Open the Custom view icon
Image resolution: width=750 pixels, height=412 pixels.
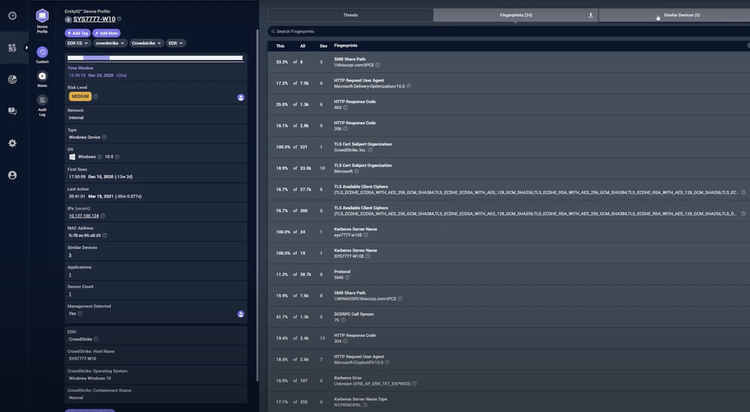point(42,52)
